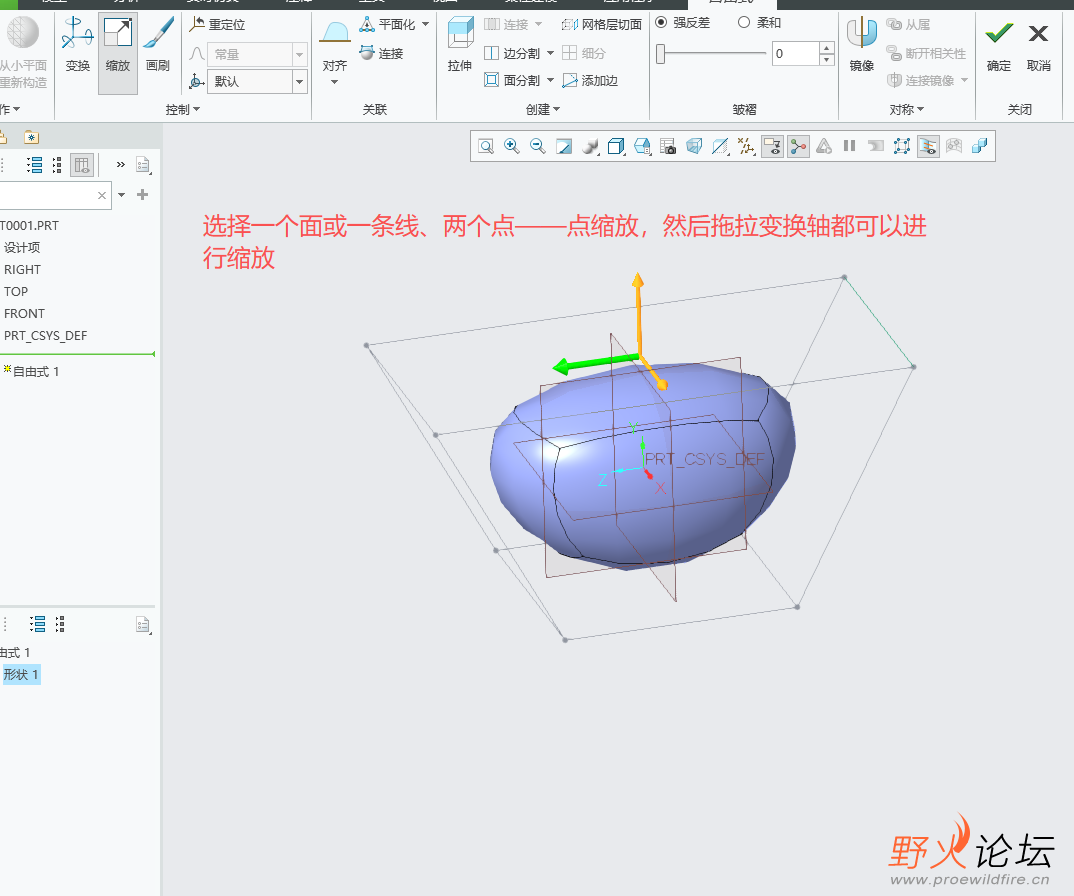Increase crease value with up stepper
1074x896 pixels.
[827, 48]
